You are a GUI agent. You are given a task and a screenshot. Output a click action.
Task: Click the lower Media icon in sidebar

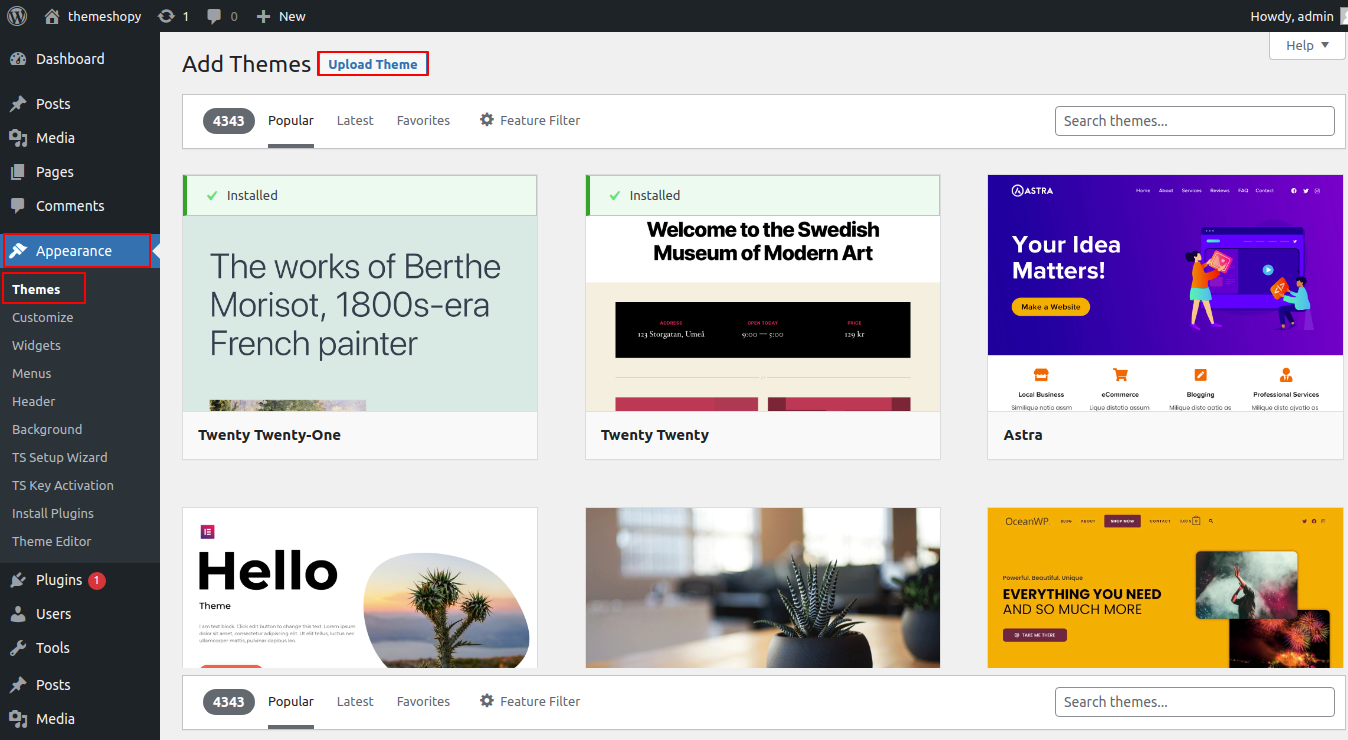[18, 719]
